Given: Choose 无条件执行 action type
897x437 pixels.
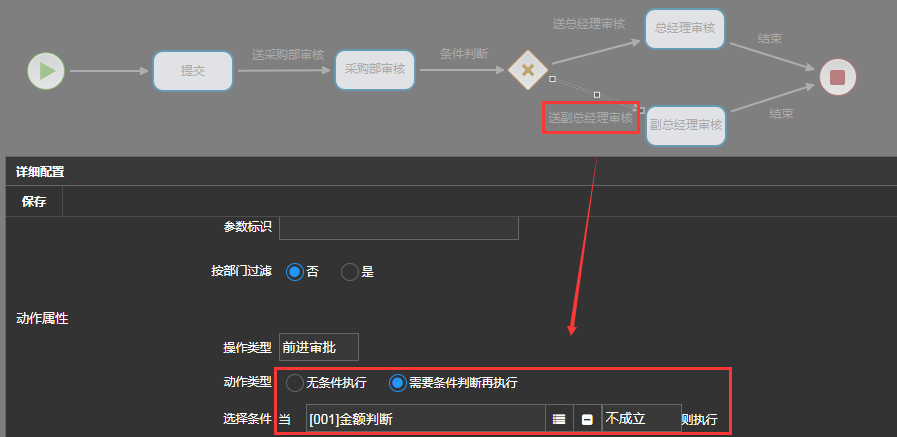Looking at the screenshot, I should point(295,383).
